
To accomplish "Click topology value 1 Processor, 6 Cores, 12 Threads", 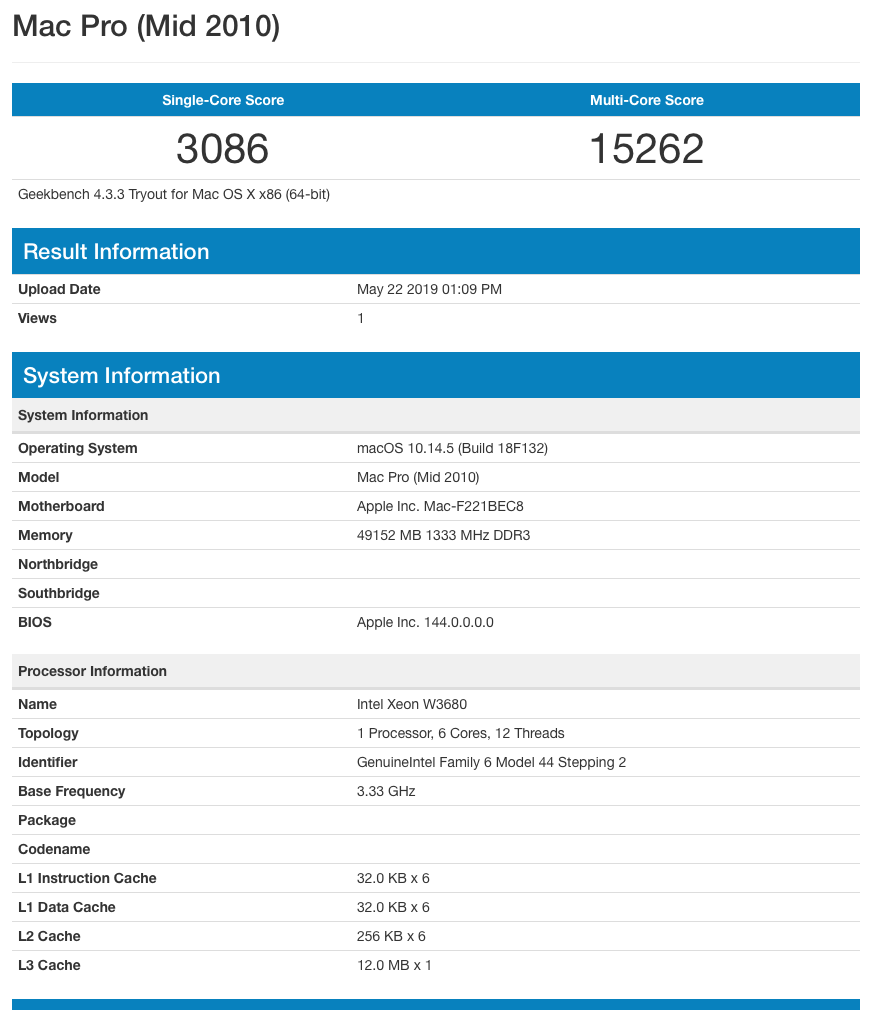I will 460,733.
